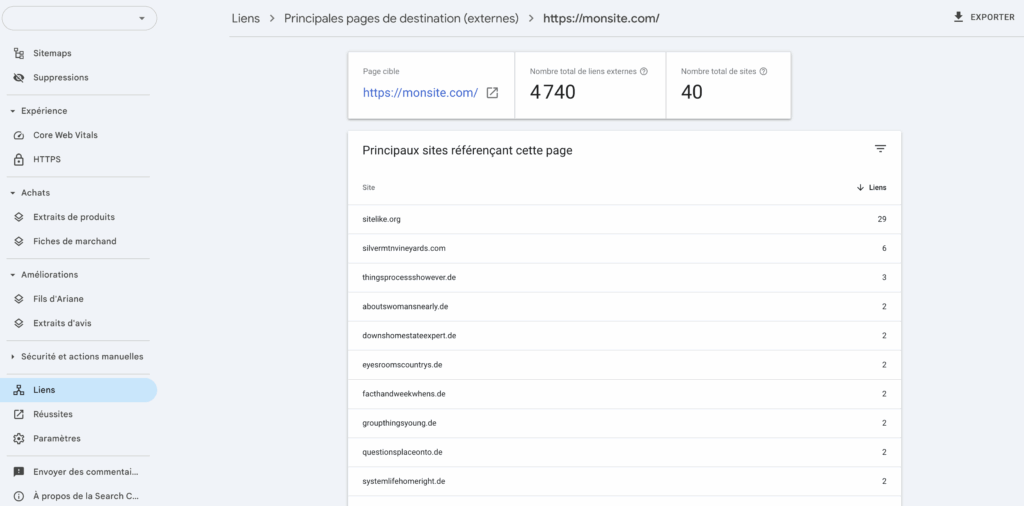
Task: Open Suppressions in the sidebar
Action: pos(60,77)
